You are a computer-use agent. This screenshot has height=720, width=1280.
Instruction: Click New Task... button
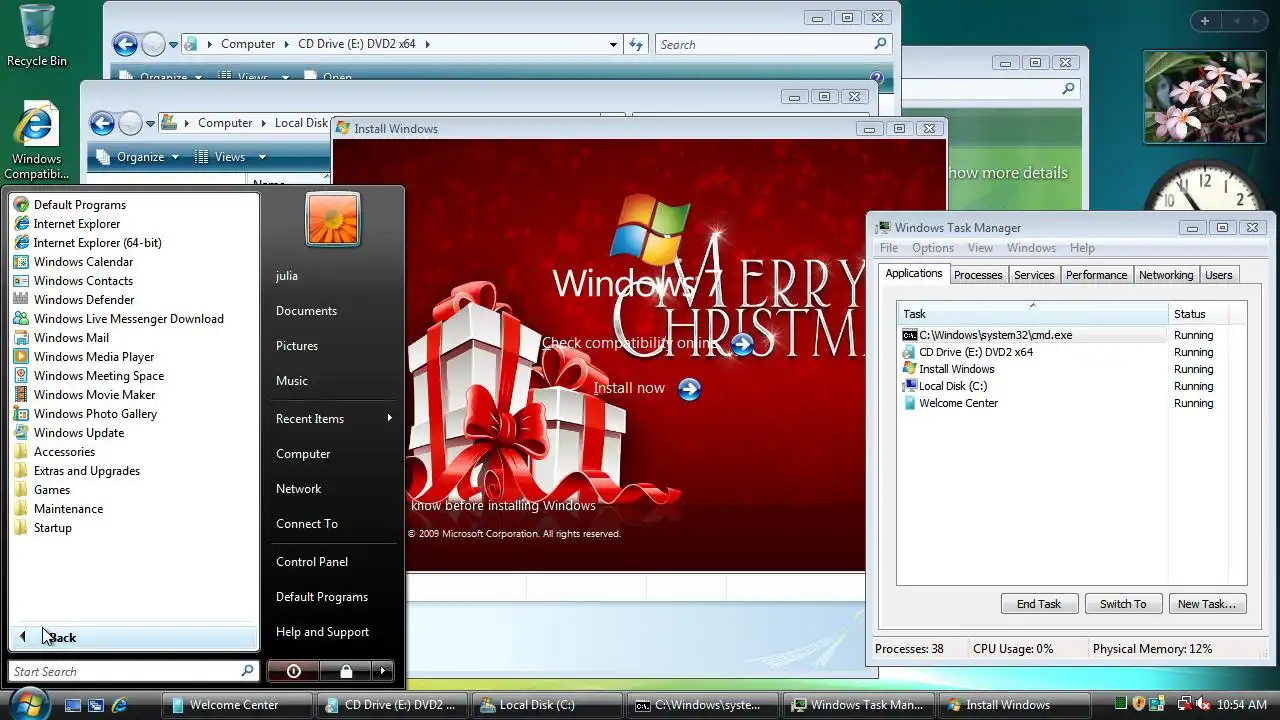[1207, 604]
